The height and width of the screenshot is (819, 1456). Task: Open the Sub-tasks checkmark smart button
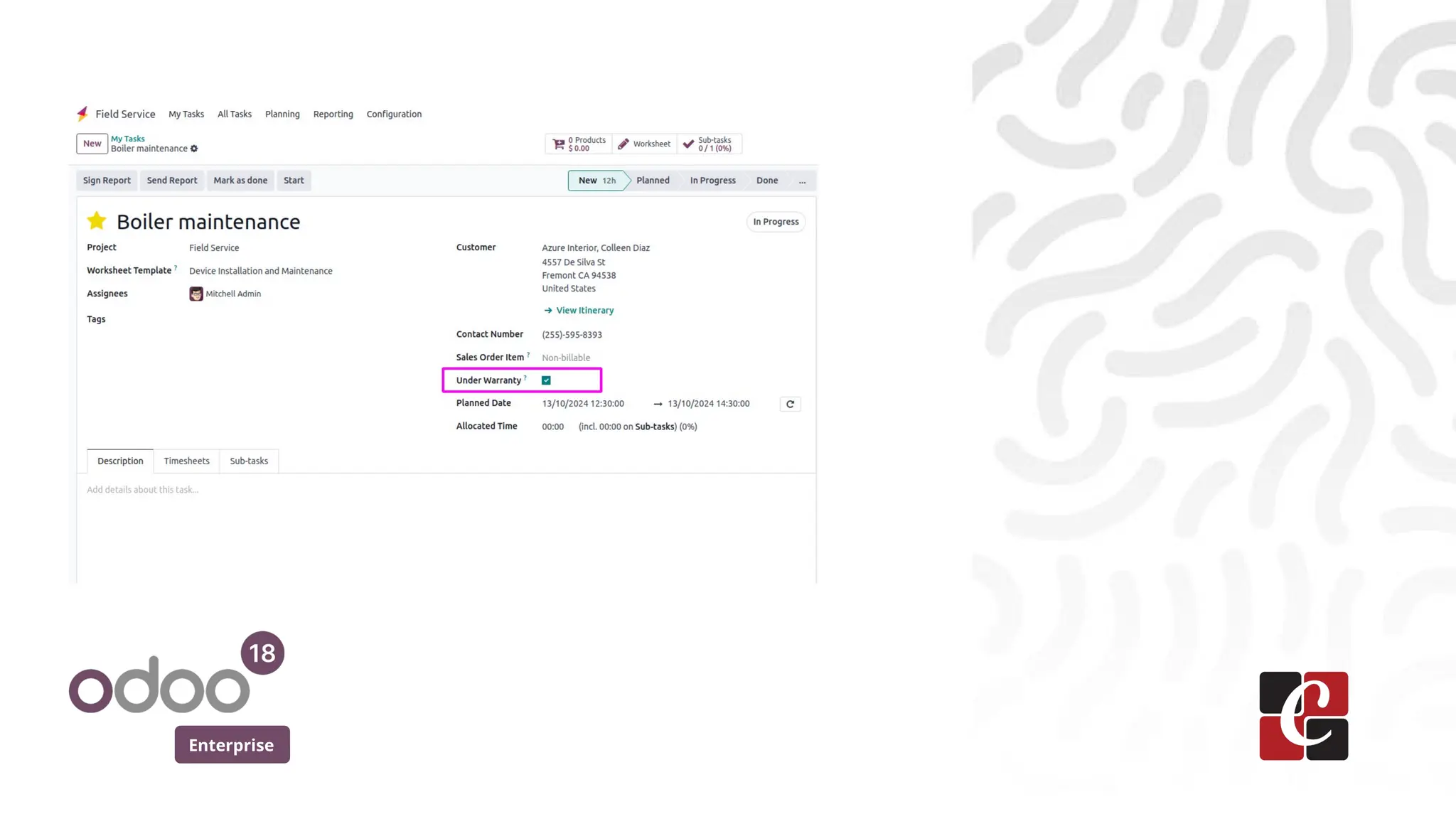(x=708, y=144)
